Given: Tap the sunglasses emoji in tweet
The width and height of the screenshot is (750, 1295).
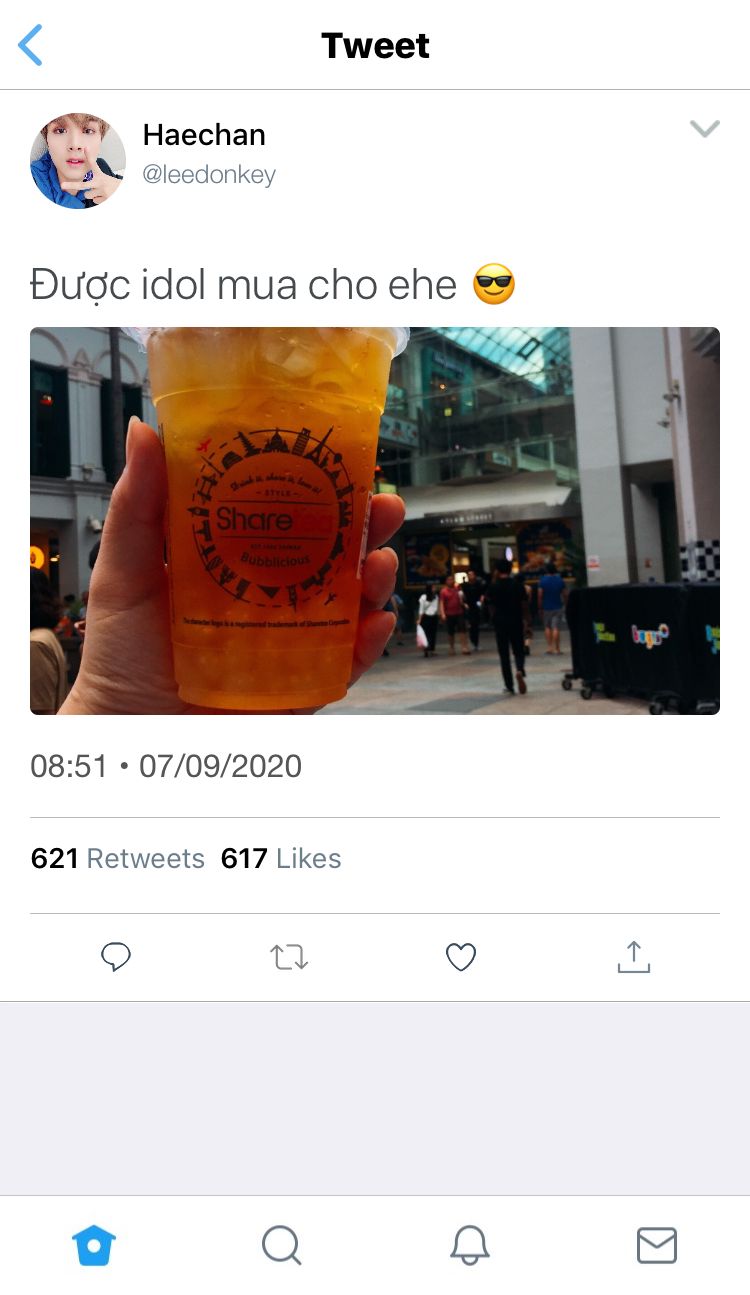Looking at the screenshot, I should click(x=494, y=285).
